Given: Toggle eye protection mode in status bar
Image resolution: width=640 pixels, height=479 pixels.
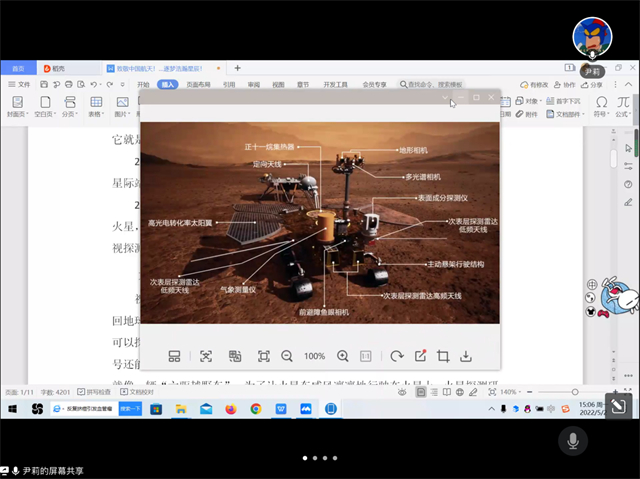Looking at the screenshot, I should click(x=402, y=392).
